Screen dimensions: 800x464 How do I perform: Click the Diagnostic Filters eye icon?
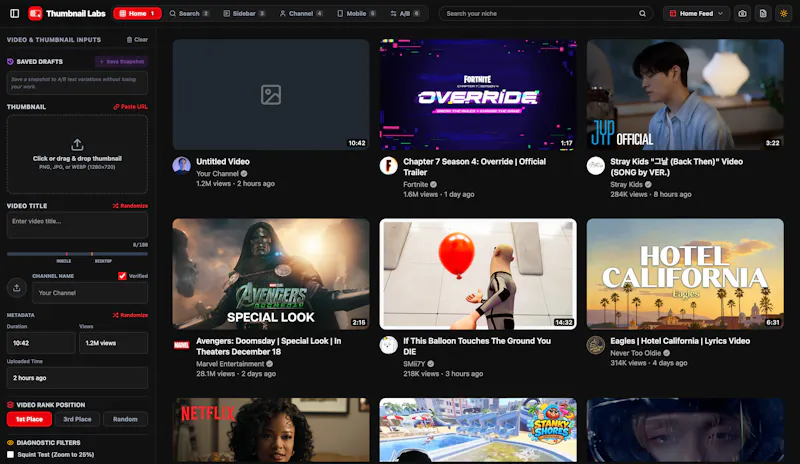10,443
